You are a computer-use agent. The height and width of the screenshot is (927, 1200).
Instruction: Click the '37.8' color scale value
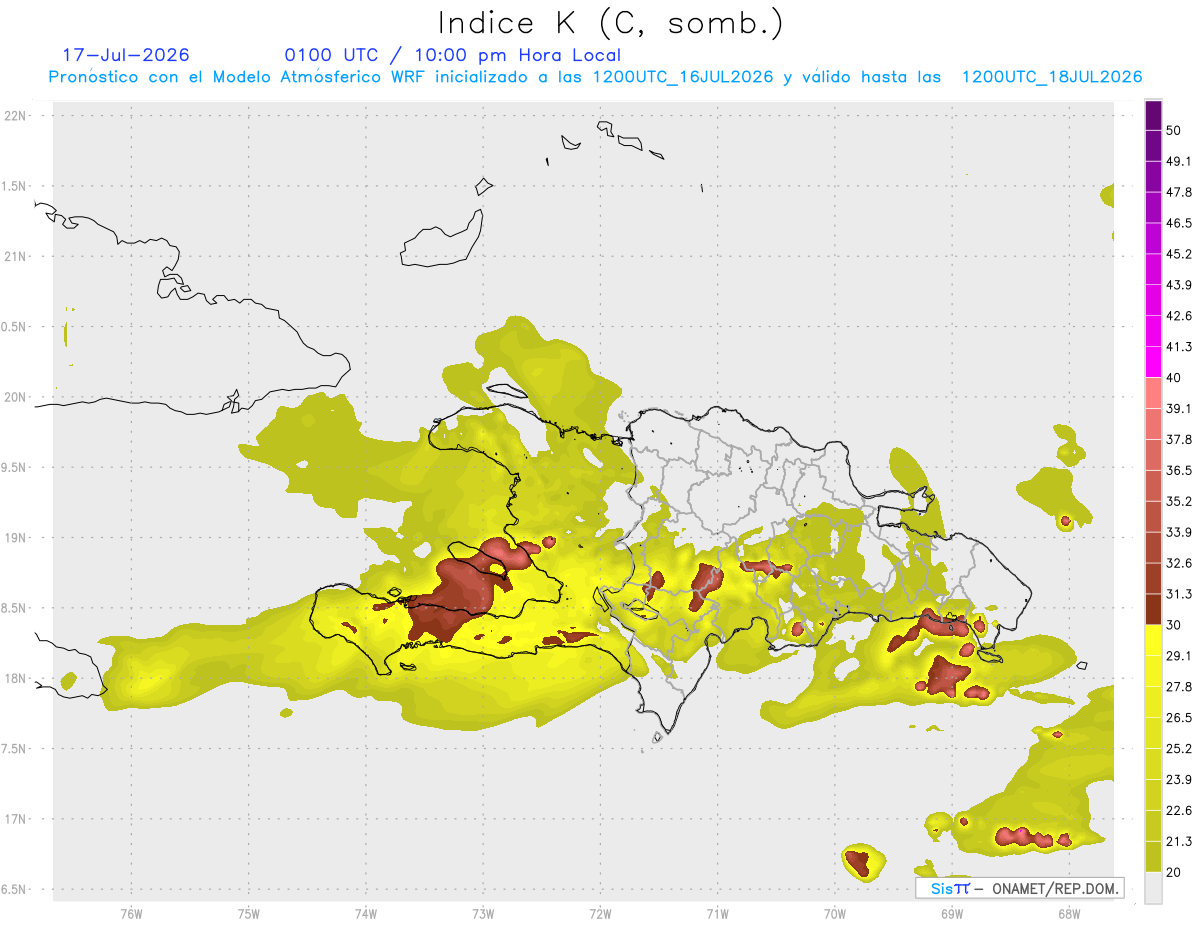[x=1179, y=439]
